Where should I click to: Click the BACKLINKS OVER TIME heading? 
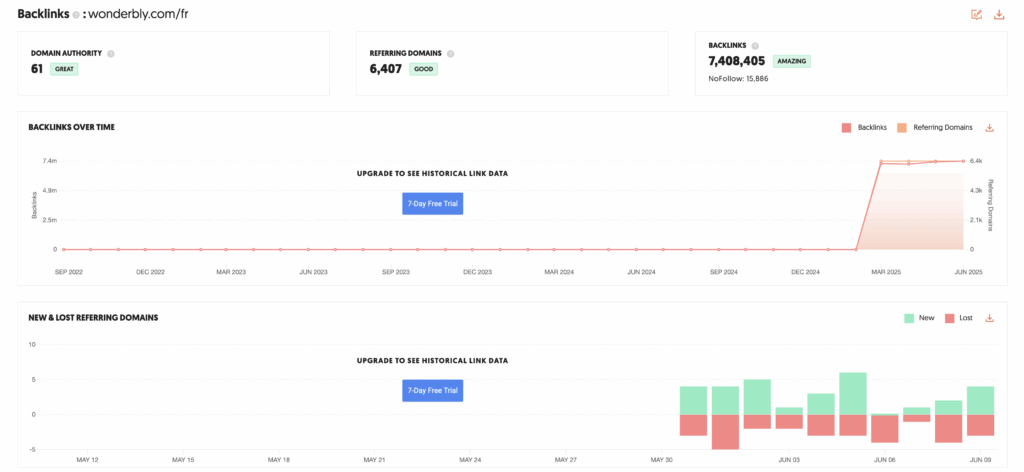72,127
